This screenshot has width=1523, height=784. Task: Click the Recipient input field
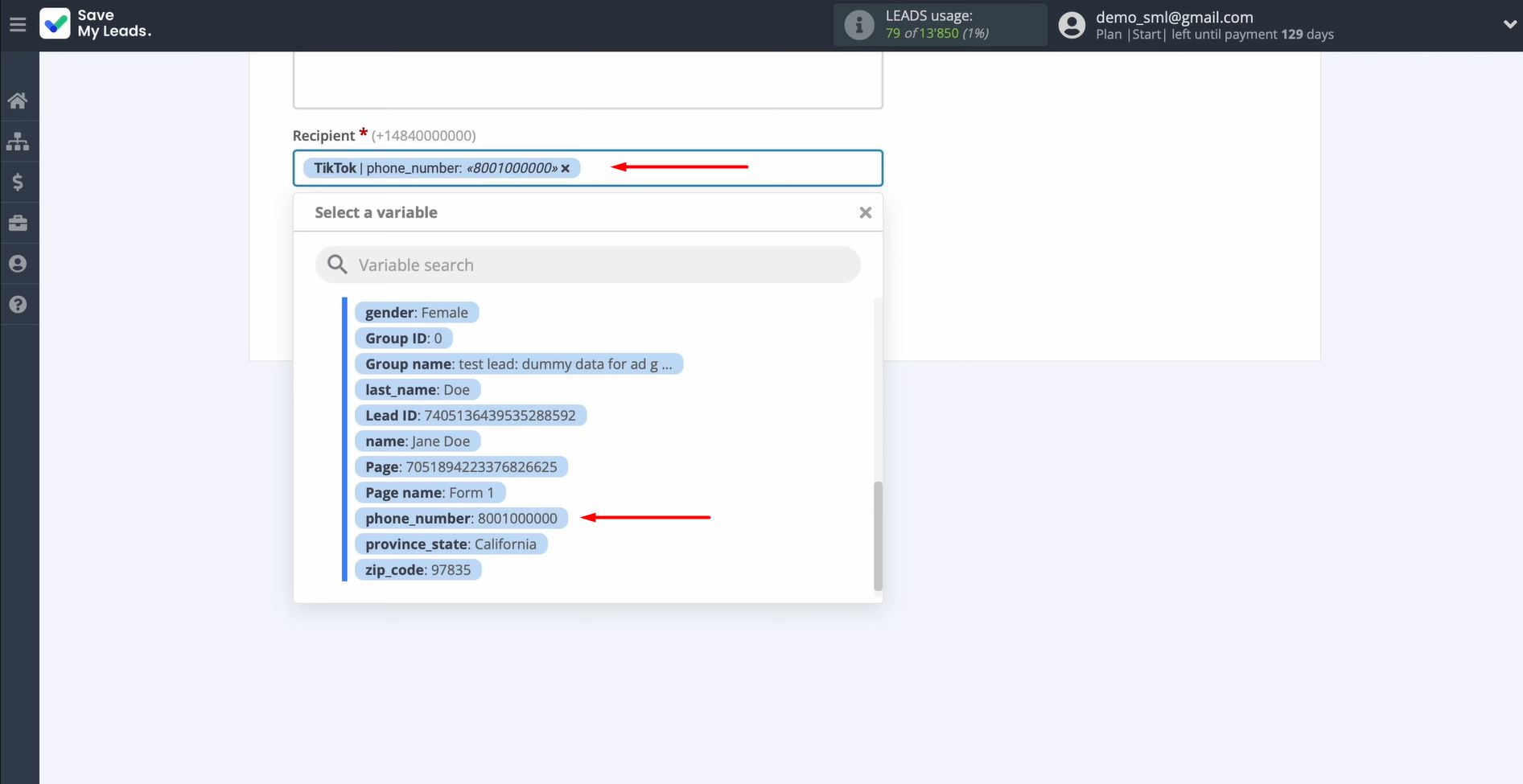[724, 169]
